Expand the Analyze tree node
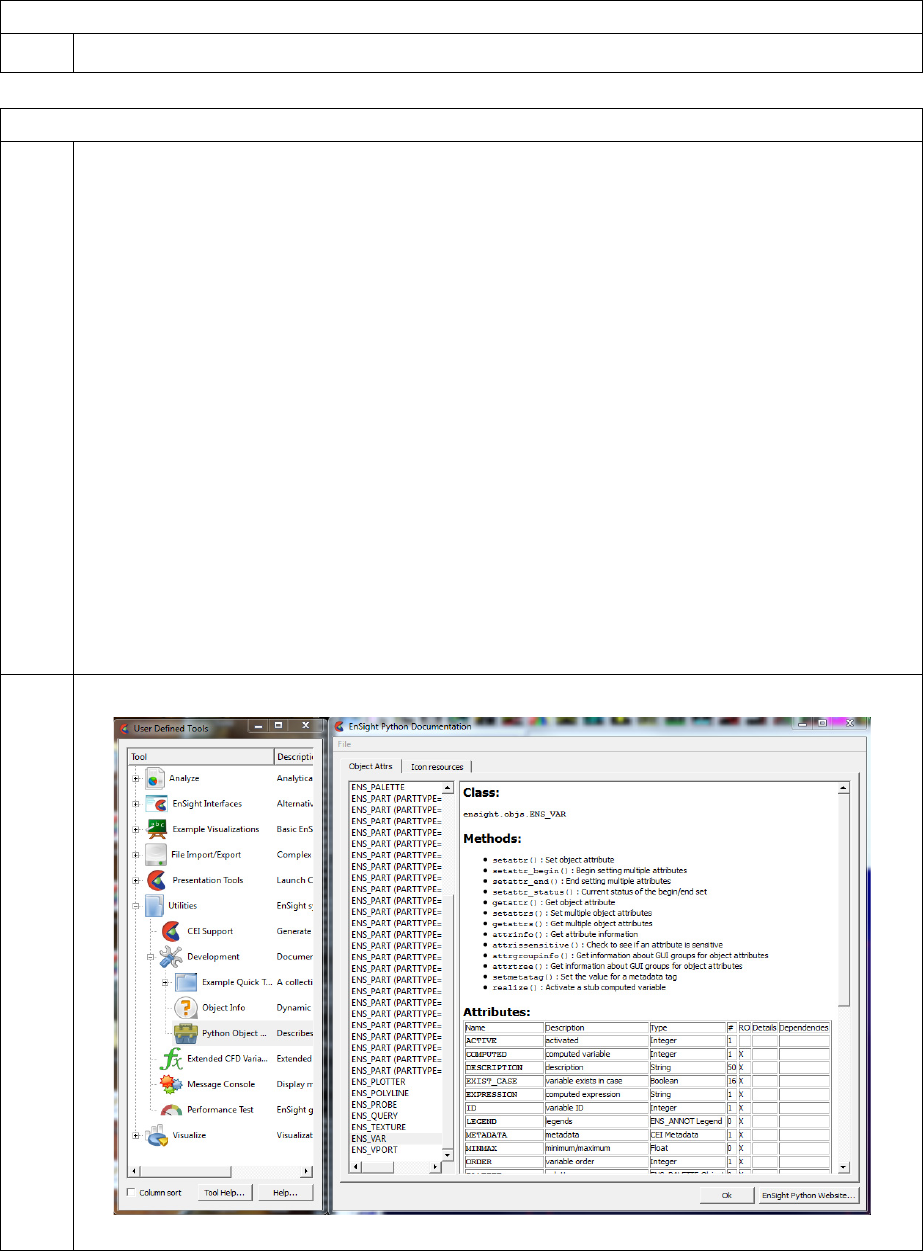The width and height of the screenshot is (923, 1251). (136, 778)
